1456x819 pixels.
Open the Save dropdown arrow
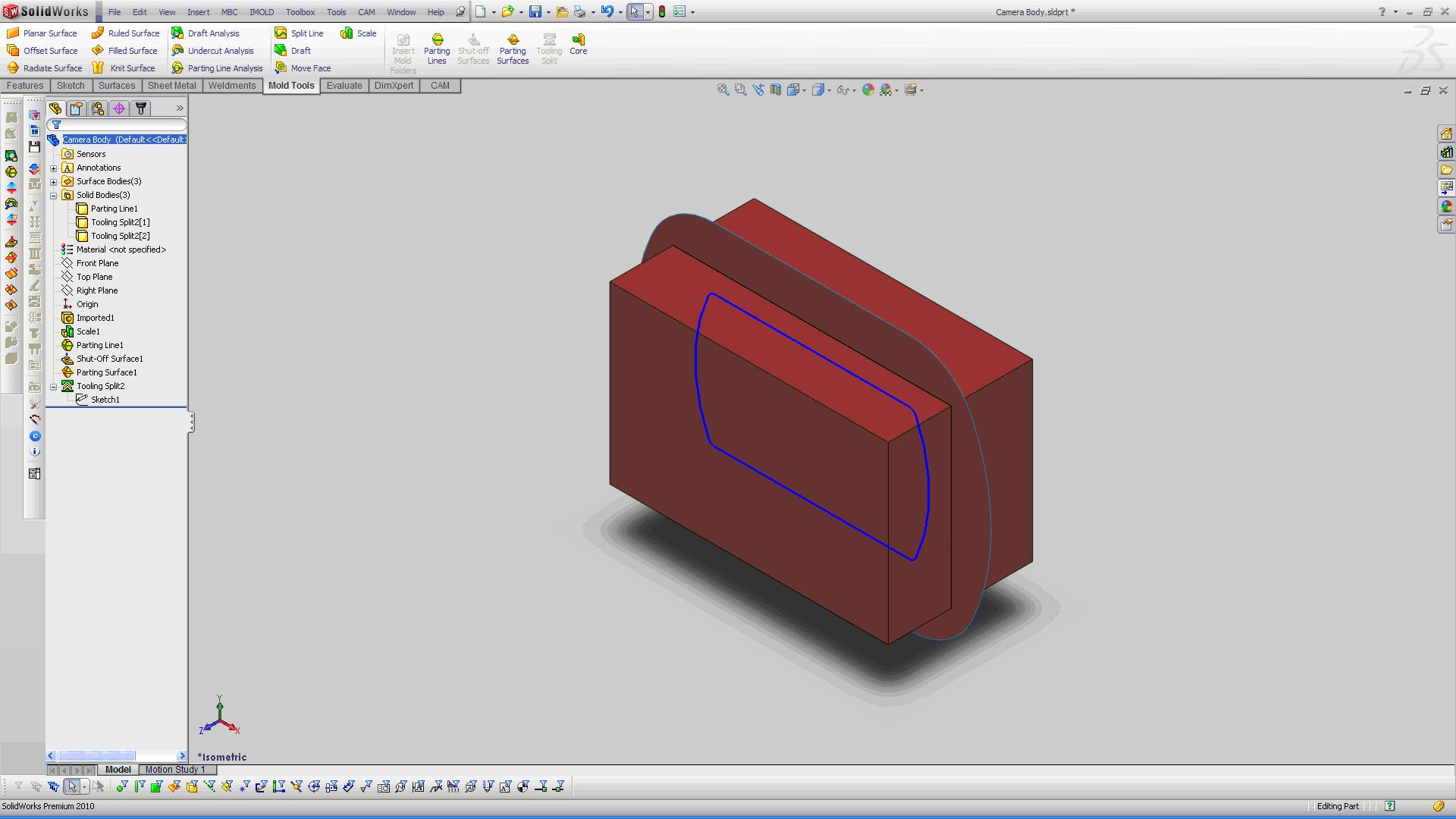tap(548, 12)
